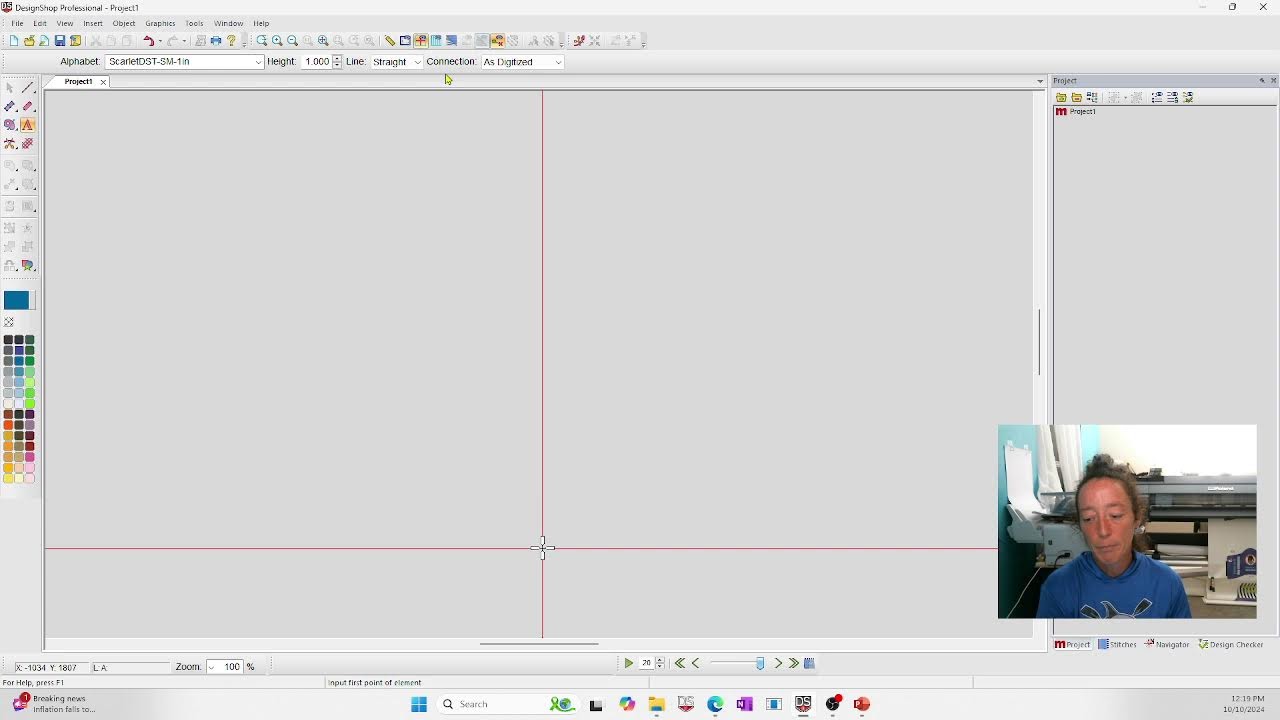Viewport: 1280px width, 720px height.
Task: Switch to the Navigator panel tab
Action: click(x=1167, y=645)
